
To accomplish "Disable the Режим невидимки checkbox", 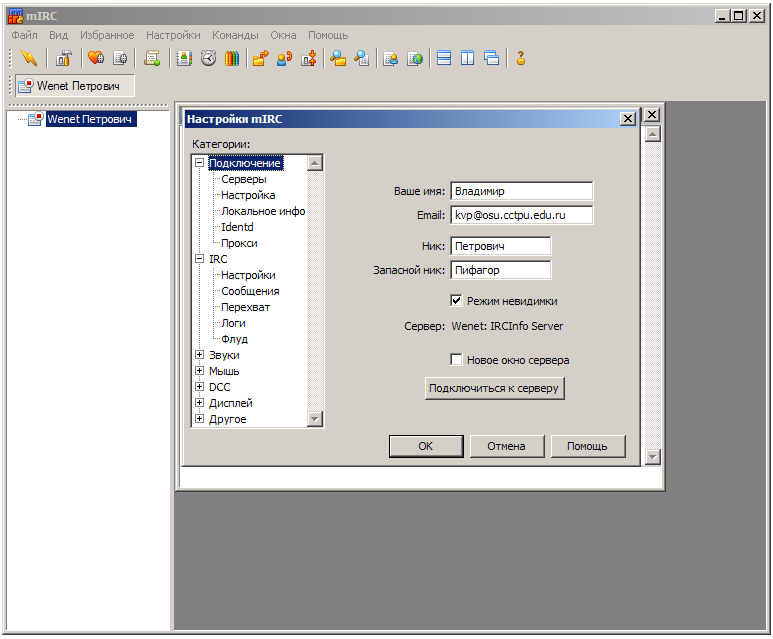I will pos(457,300).
